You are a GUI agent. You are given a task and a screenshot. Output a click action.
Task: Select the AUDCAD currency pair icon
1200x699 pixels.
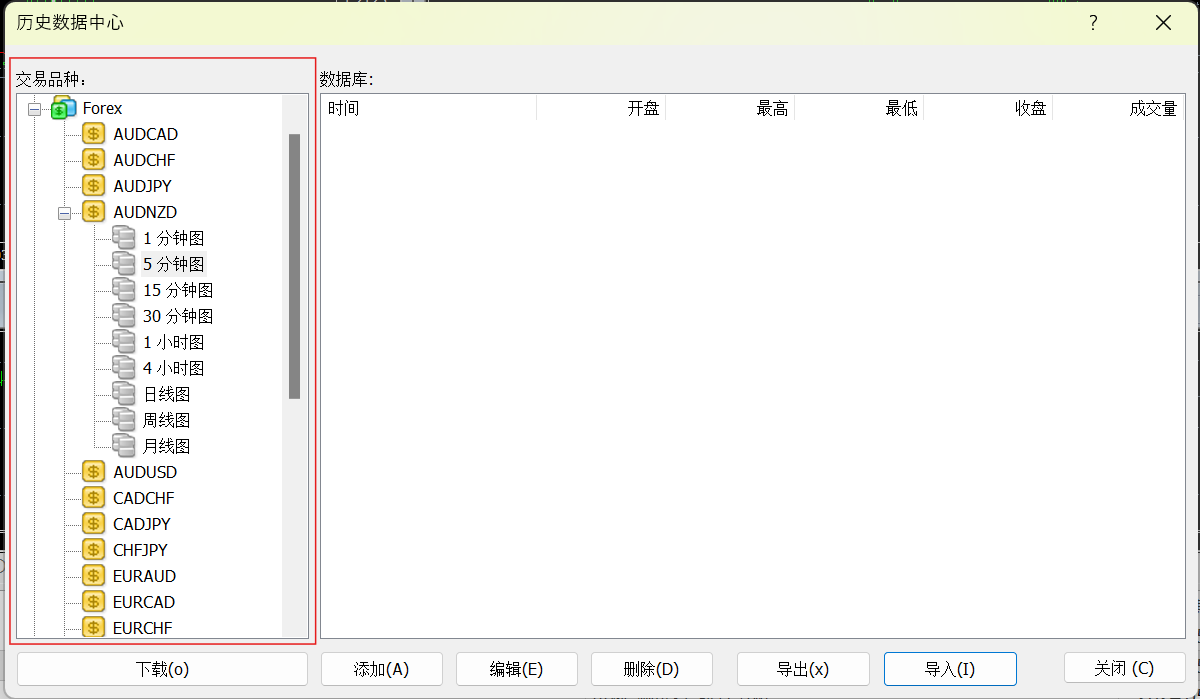94,133
